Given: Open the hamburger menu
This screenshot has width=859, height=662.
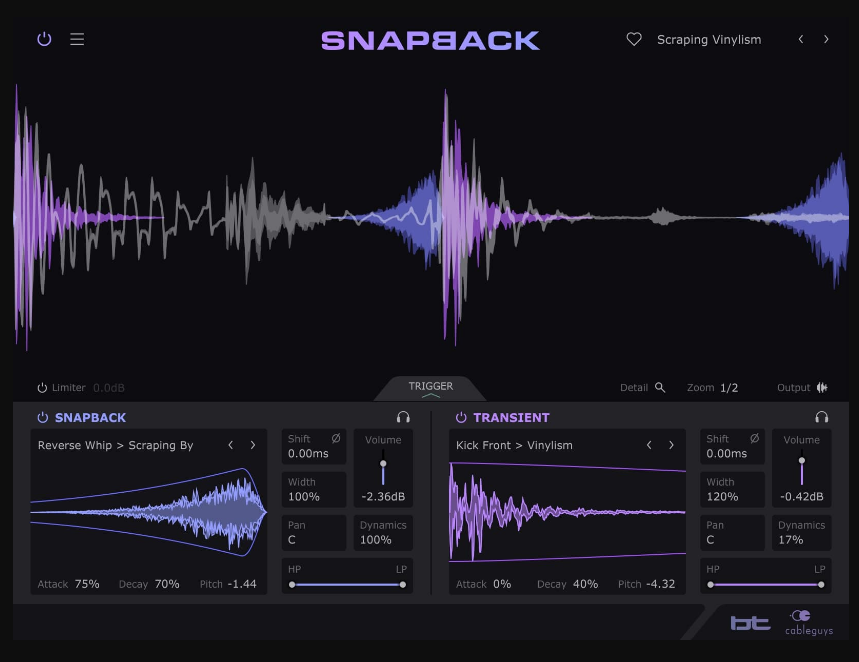Looking at the screenshot, I should pos(77,40).
